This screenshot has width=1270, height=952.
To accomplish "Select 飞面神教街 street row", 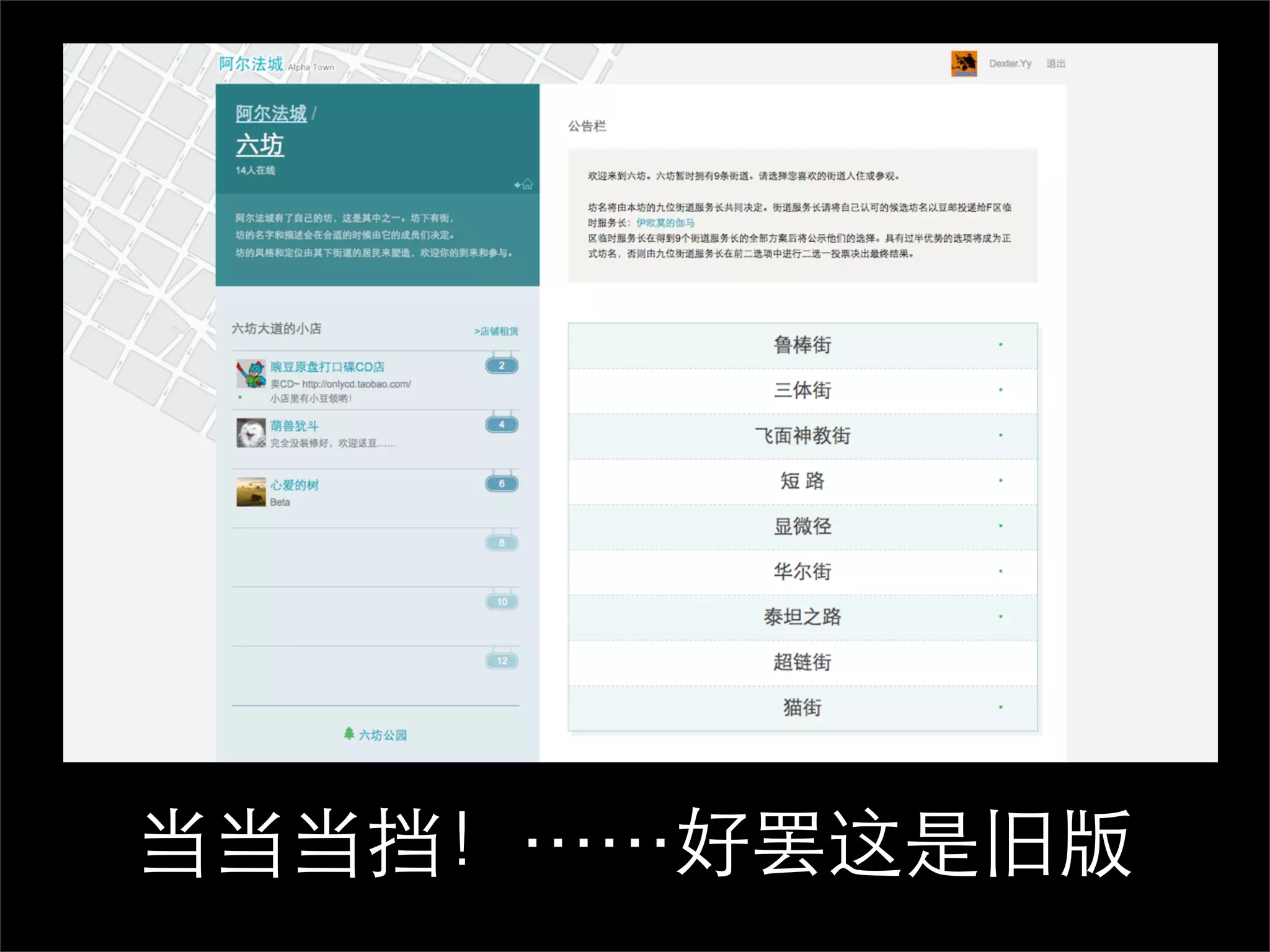I will point(802,436).
